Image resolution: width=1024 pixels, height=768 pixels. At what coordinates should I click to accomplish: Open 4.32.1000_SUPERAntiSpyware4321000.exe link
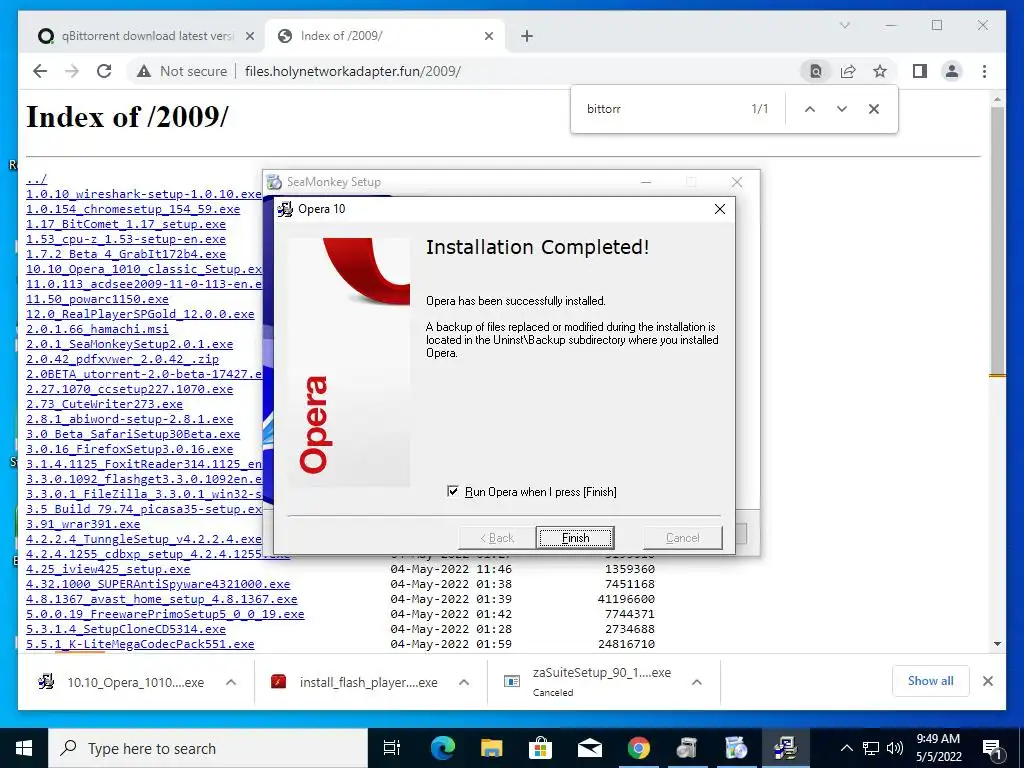pyautogui.click(x=158, y=584)
